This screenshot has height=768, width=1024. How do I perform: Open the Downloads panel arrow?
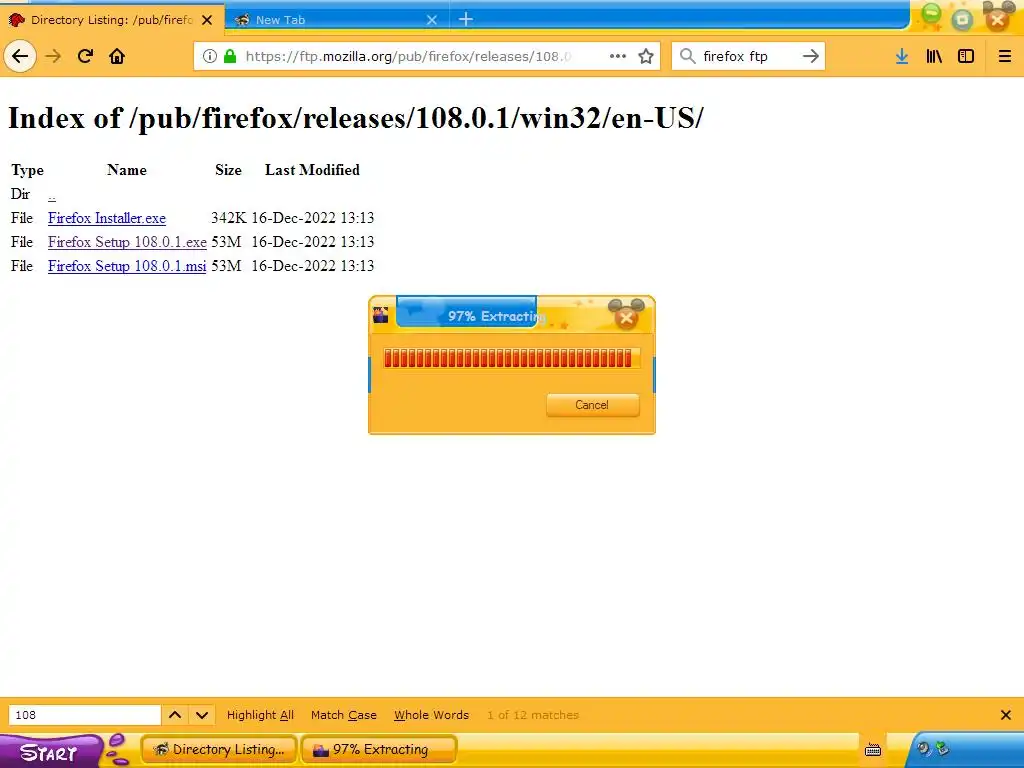pyautogui.click(x=902, y=56)
